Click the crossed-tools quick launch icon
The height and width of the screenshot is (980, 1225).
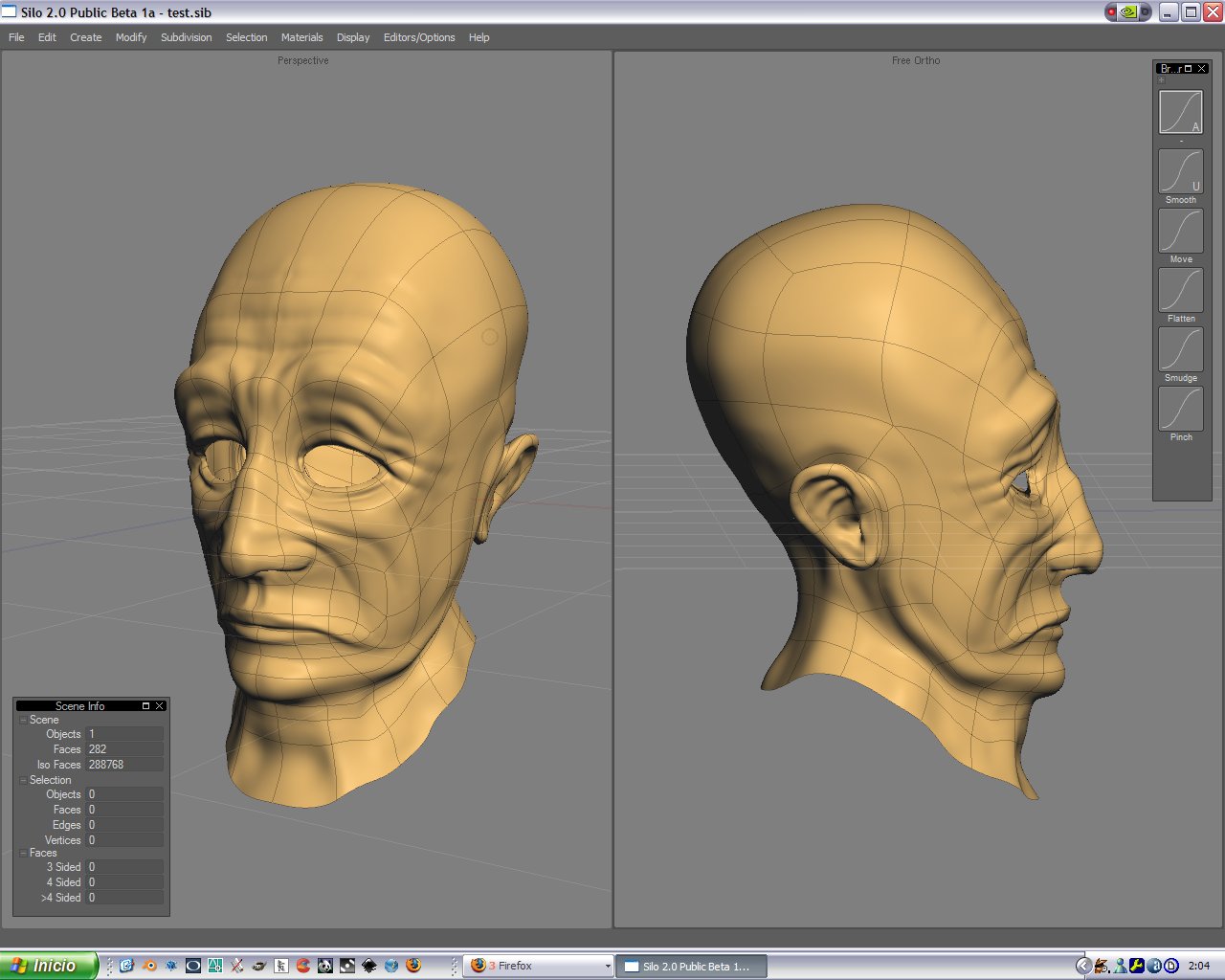point(236,966)
